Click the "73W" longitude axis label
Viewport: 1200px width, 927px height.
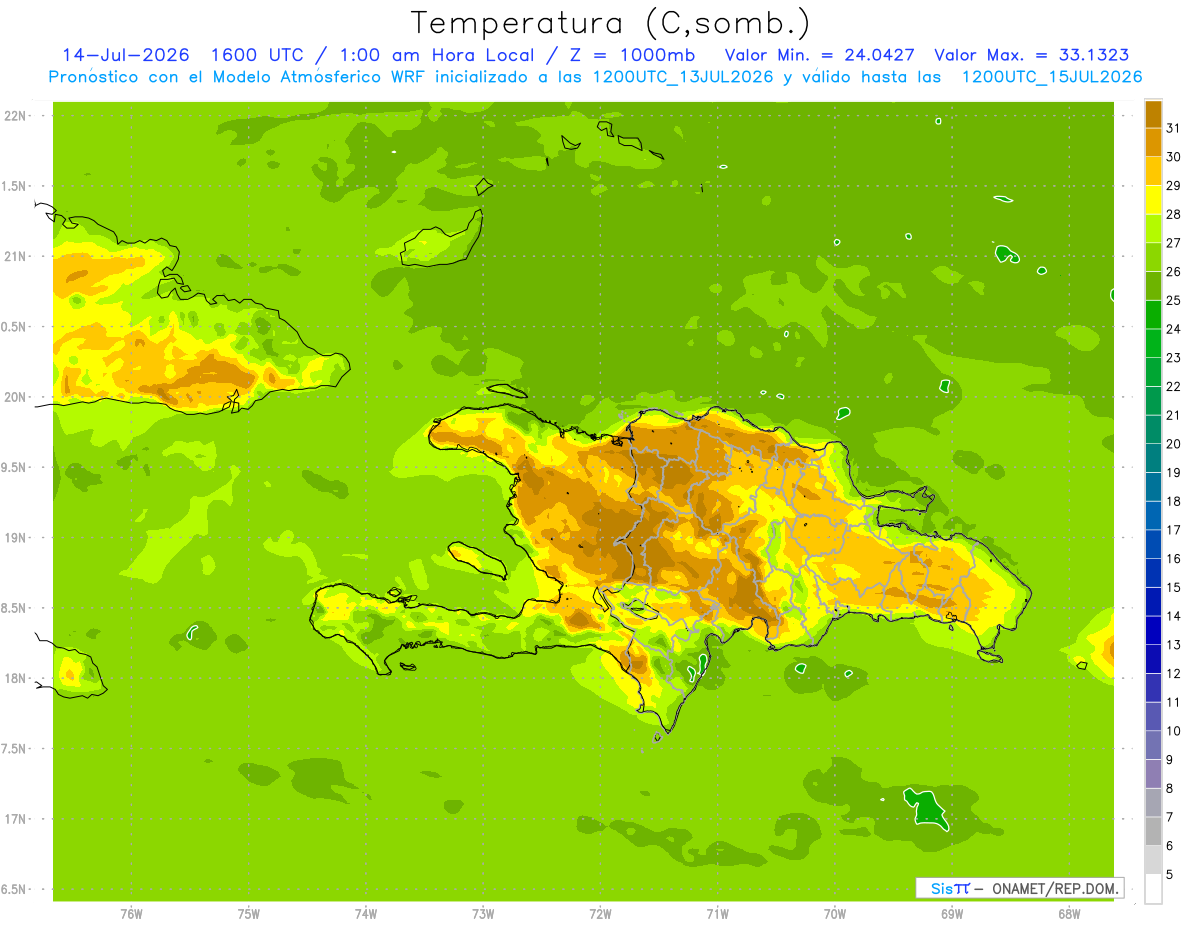pos(483,913)
